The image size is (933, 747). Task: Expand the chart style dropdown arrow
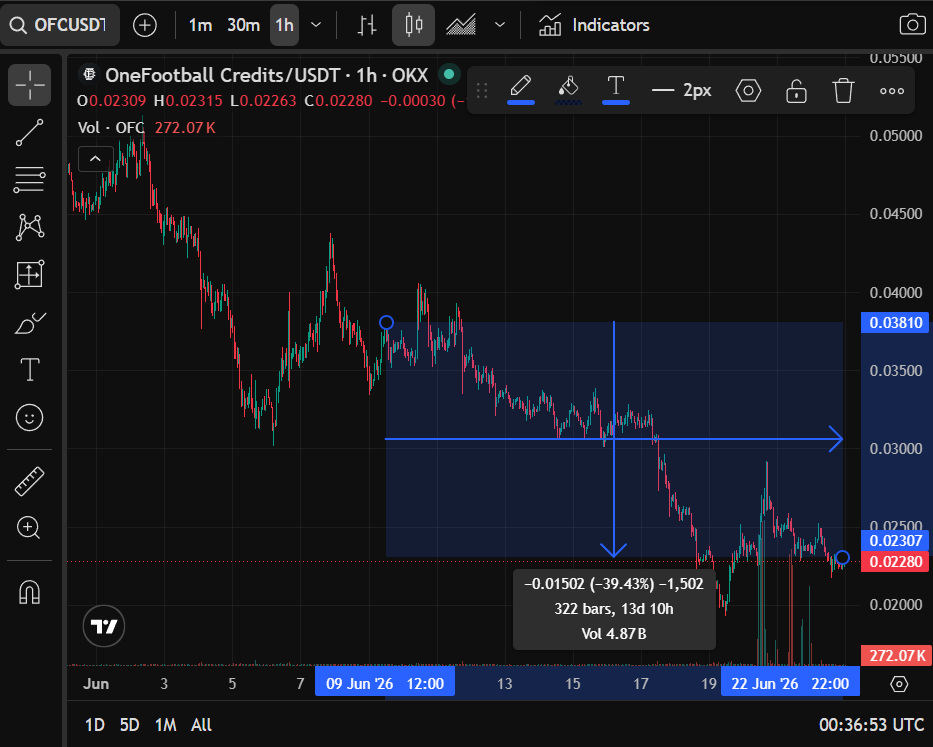[x=500, y=25]
